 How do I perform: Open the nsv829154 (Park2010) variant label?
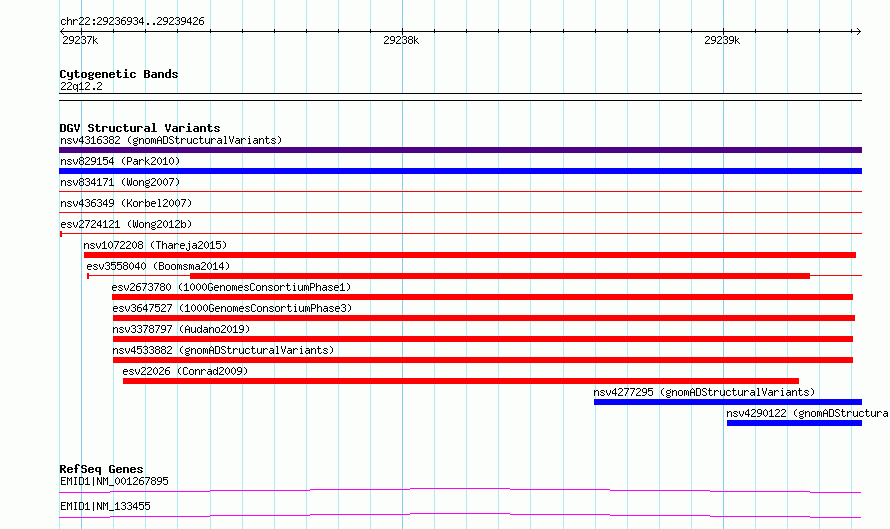[120, 161]
